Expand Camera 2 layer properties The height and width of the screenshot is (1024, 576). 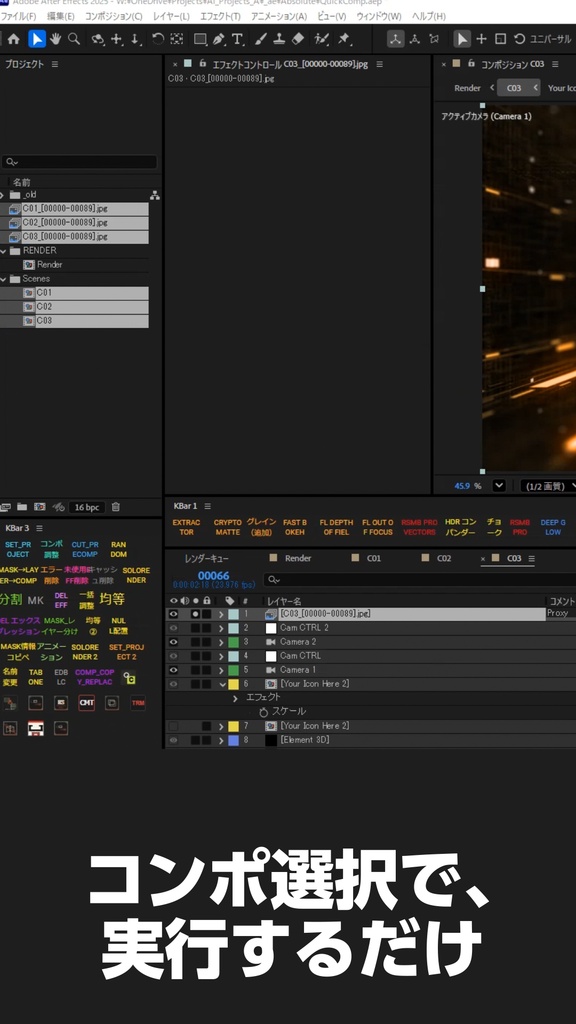221,642
